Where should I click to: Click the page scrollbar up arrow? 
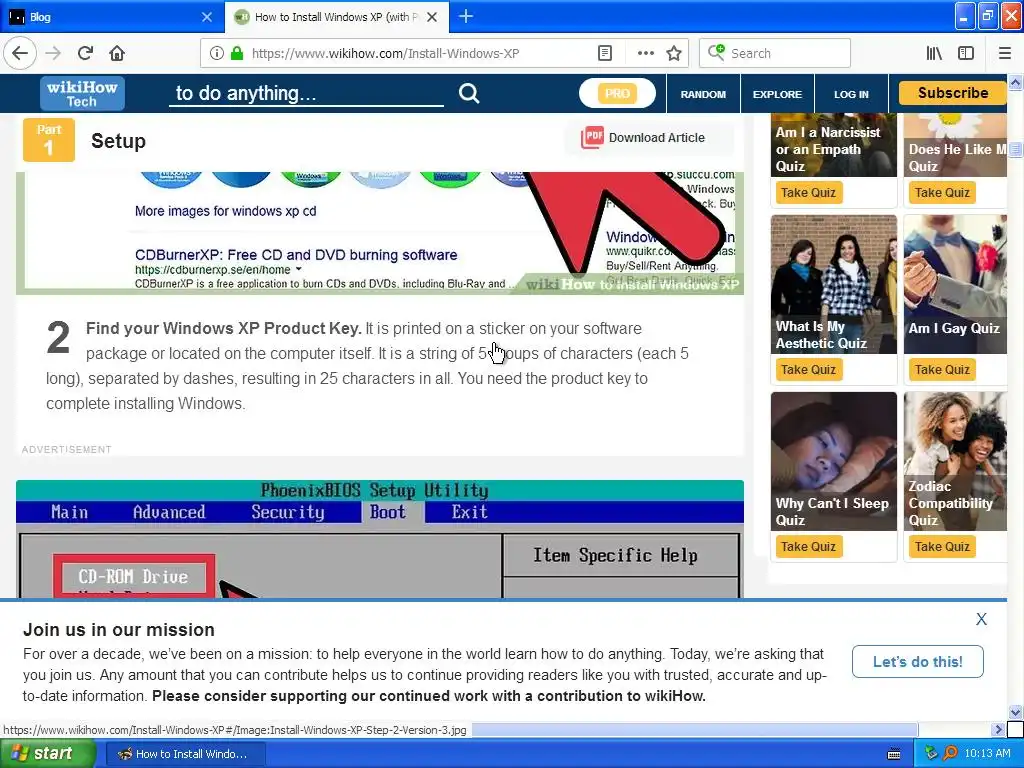(1015, 82)
